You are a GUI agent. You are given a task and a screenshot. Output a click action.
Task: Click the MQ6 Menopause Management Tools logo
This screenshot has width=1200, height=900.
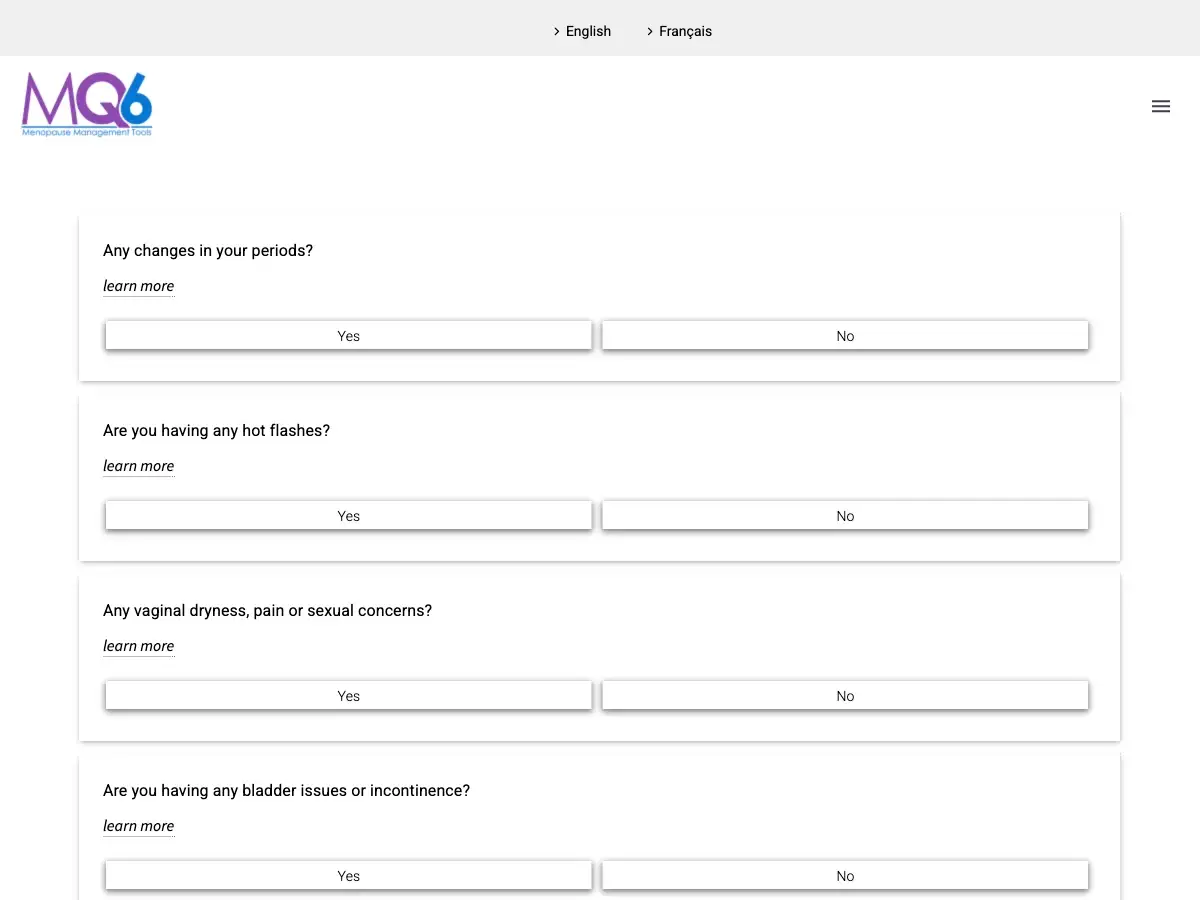87,104
